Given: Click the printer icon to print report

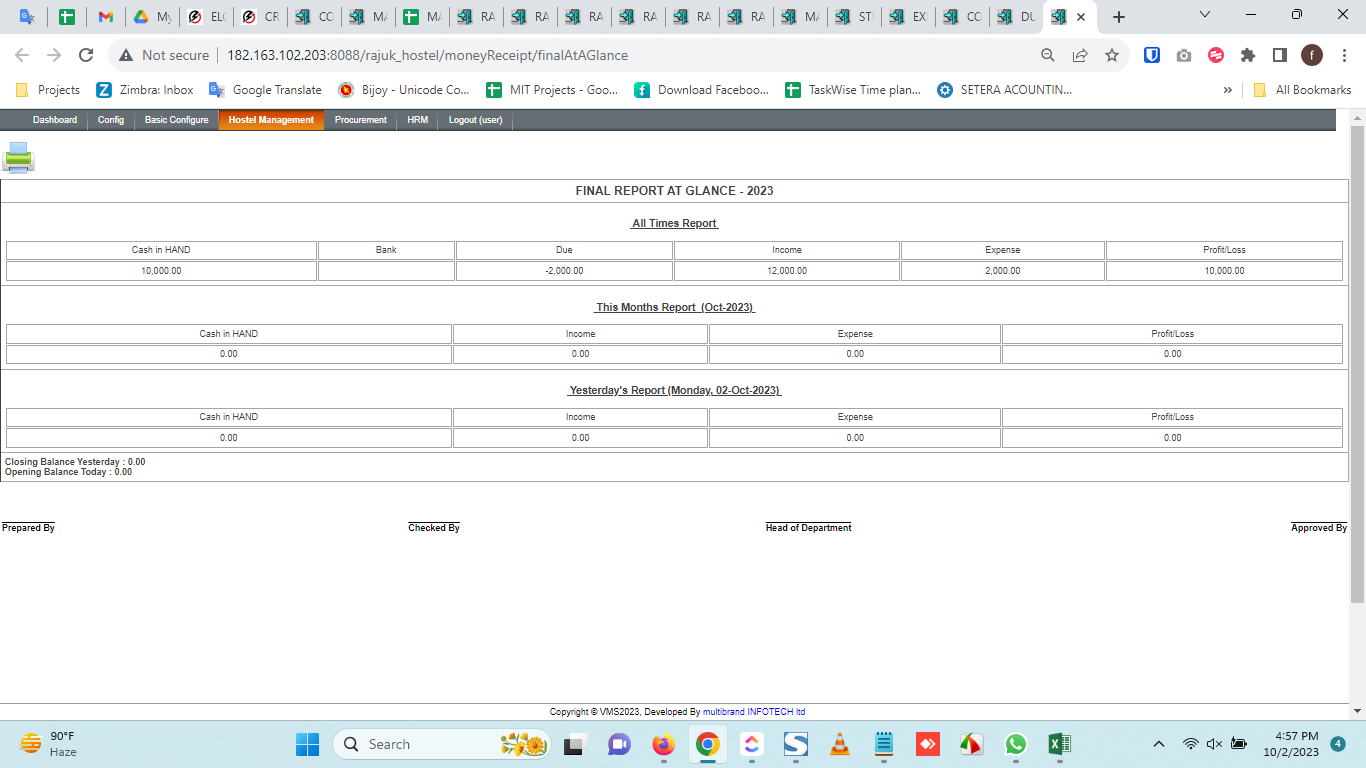Looking at the screenshot, I should pyautogui.click(x=18, y=157).
